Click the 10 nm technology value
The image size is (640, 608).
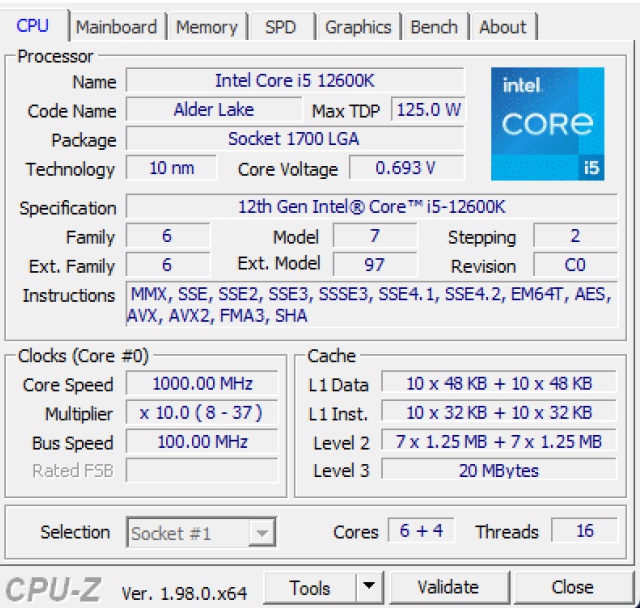[x=171, y=168]
